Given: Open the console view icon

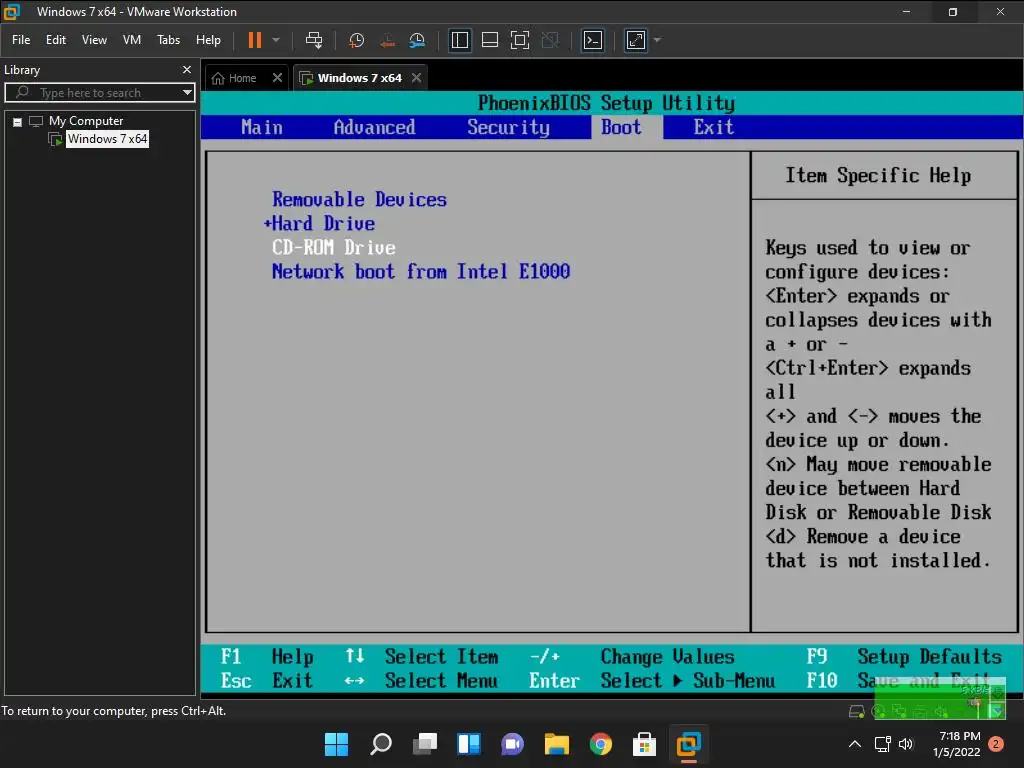Looking at the screenshot, I should point(593,40).
